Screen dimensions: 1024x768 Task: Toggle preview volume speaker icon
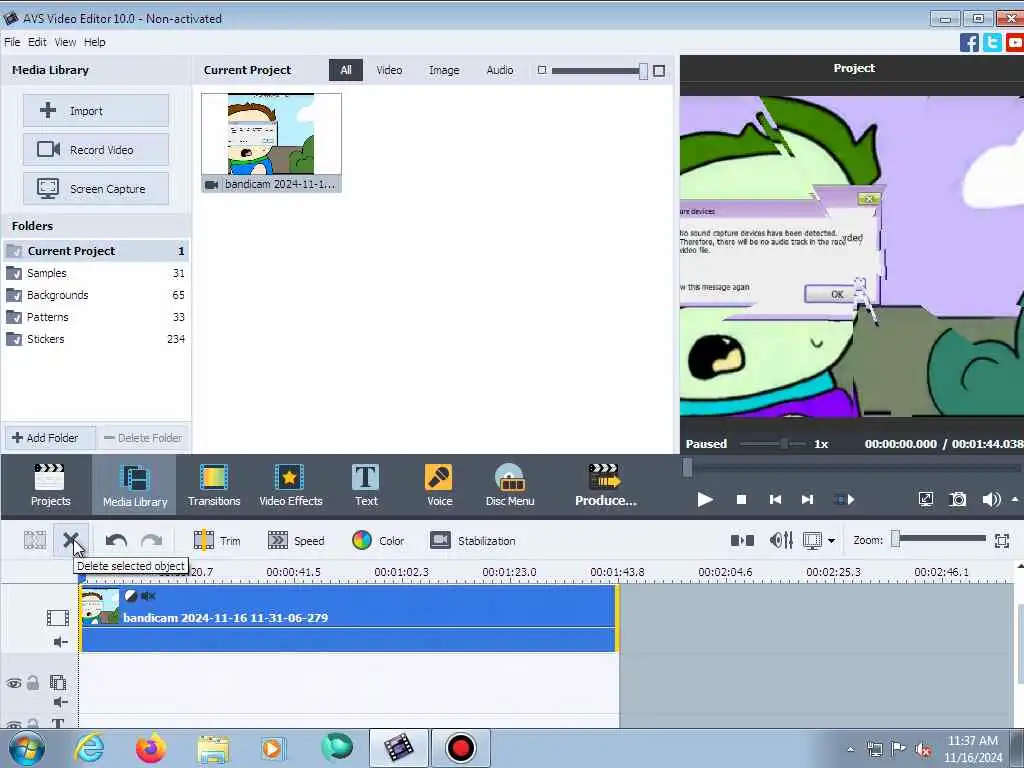991,500
